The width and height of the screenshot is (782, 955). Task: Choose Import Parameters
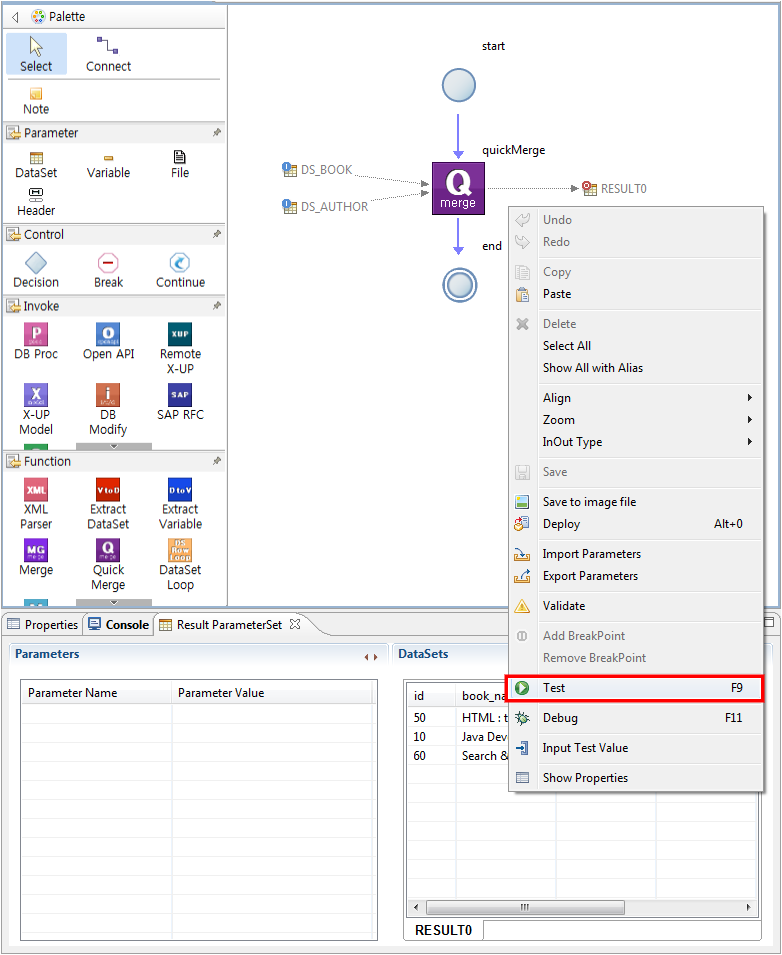[x=635, y=554]
